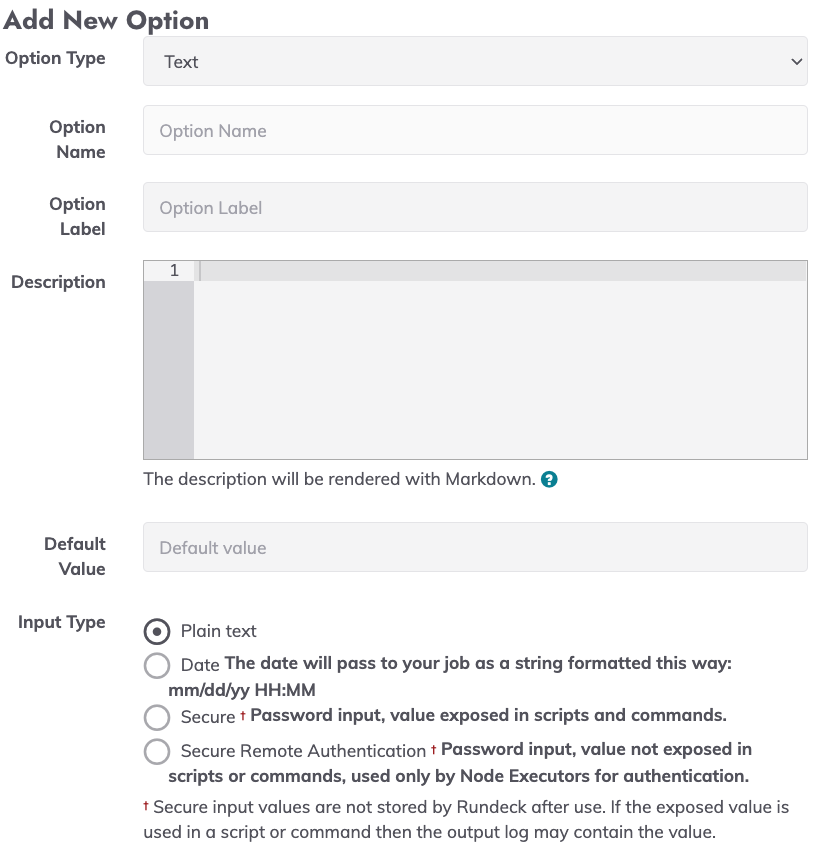Click empty area inside the Description editor
The image size is (816, 847).
click(x=500, y=370)
